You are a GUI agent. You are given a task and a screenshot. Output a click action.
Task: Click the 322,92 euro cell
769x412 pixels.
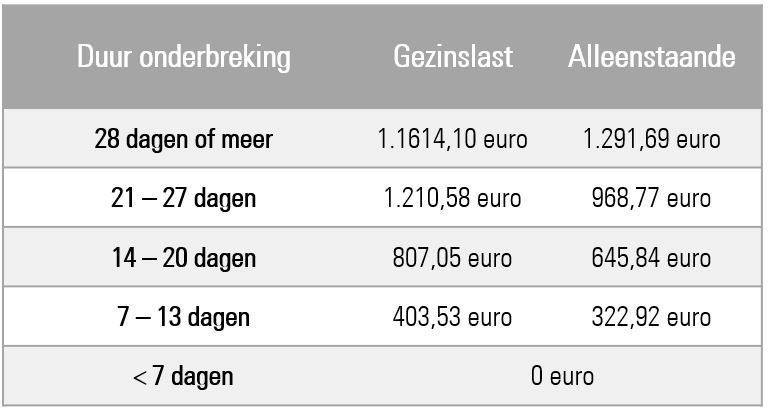point(651,318)
